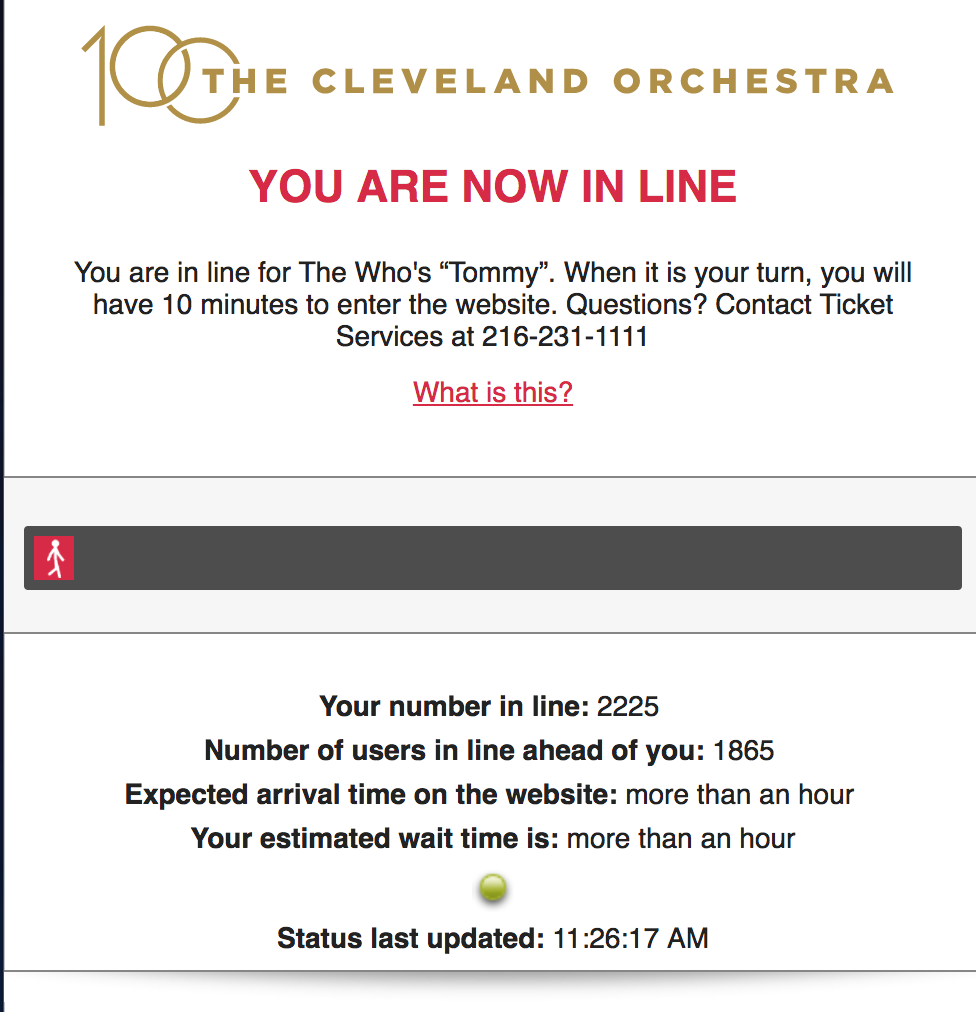Click the "Your estimated wait time is" label
Viewport: 976px width, 1012px height.
[375, 838]
